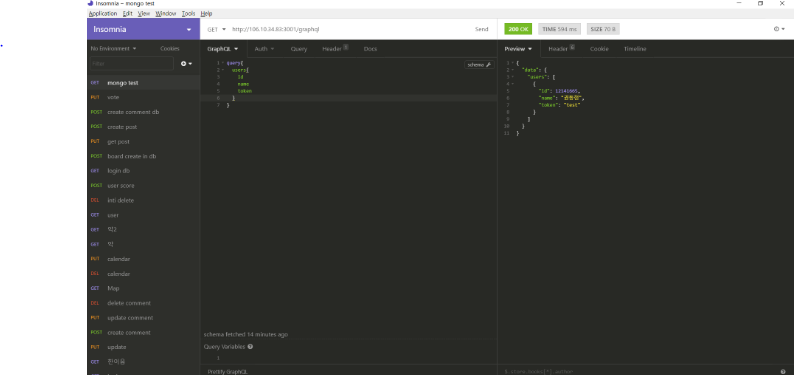Open the Window menu
The image size is (797, 375).
click(166, 14)
